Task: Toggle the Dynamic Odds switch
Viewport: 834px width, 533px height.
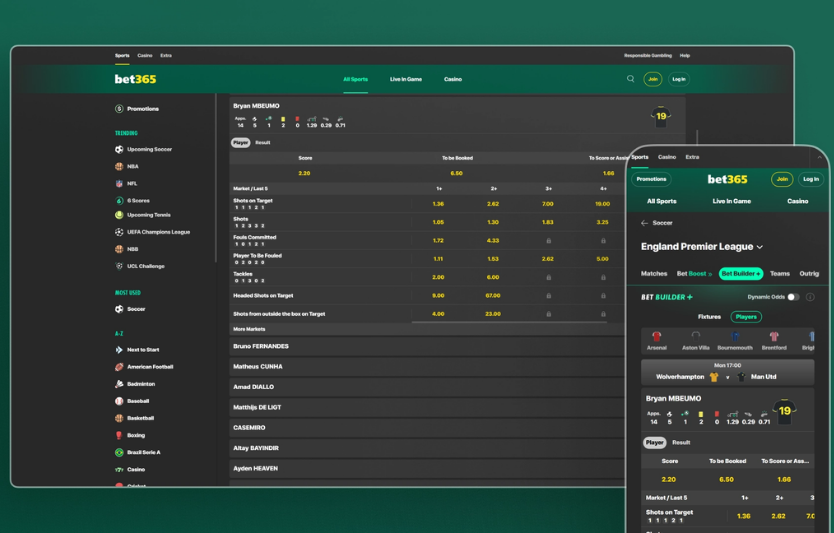Action: point(793,297)
